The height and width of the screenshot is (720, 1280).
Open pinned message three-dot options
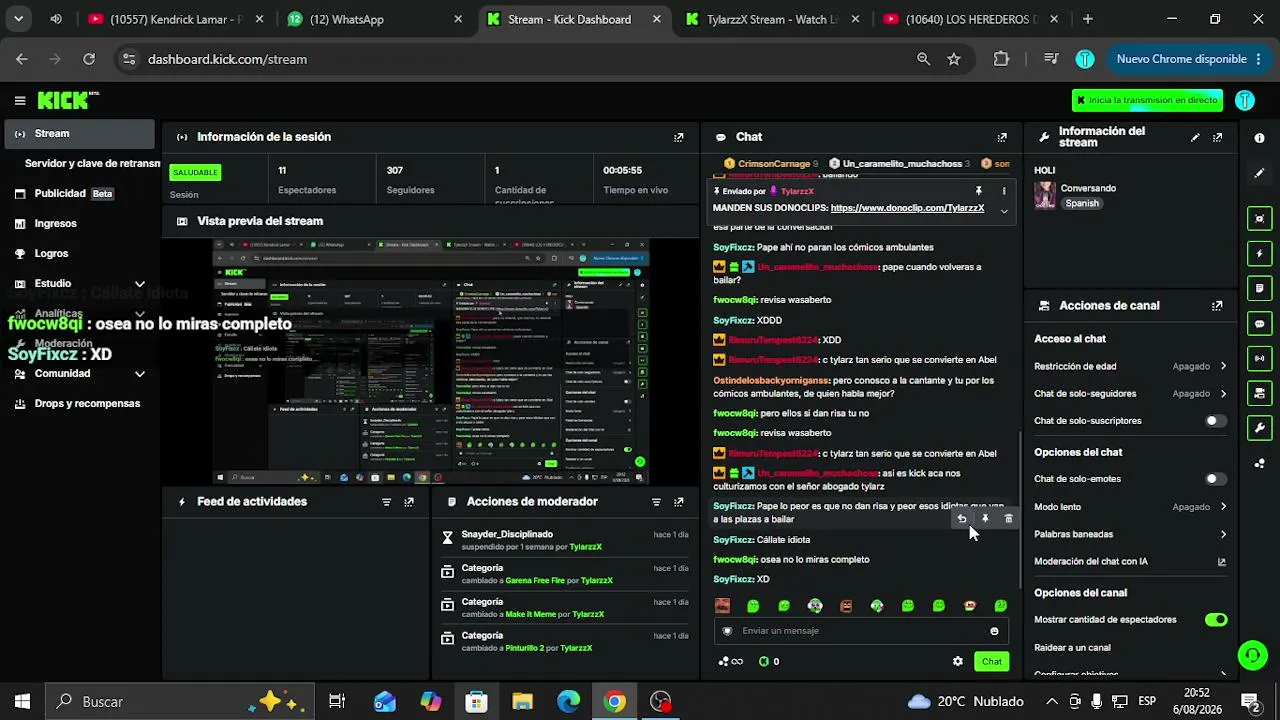(1004, 191)
